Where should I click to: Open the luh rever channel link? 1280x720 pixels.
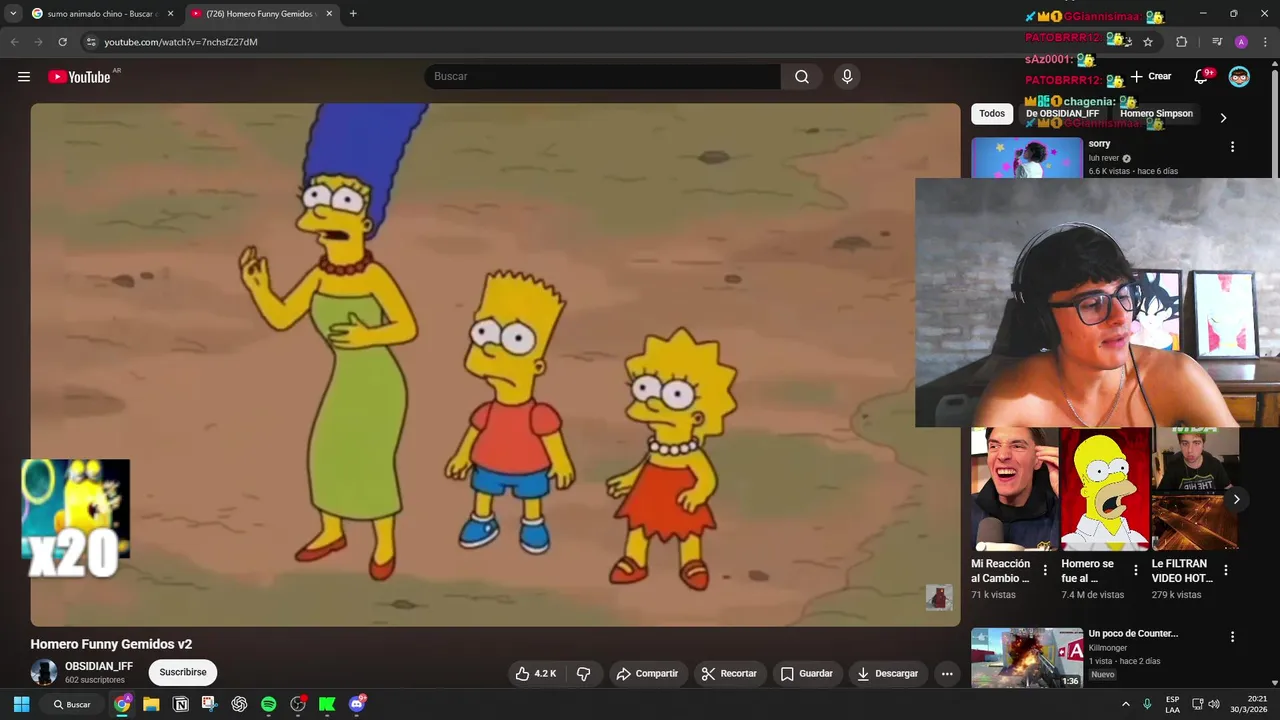1104,158
